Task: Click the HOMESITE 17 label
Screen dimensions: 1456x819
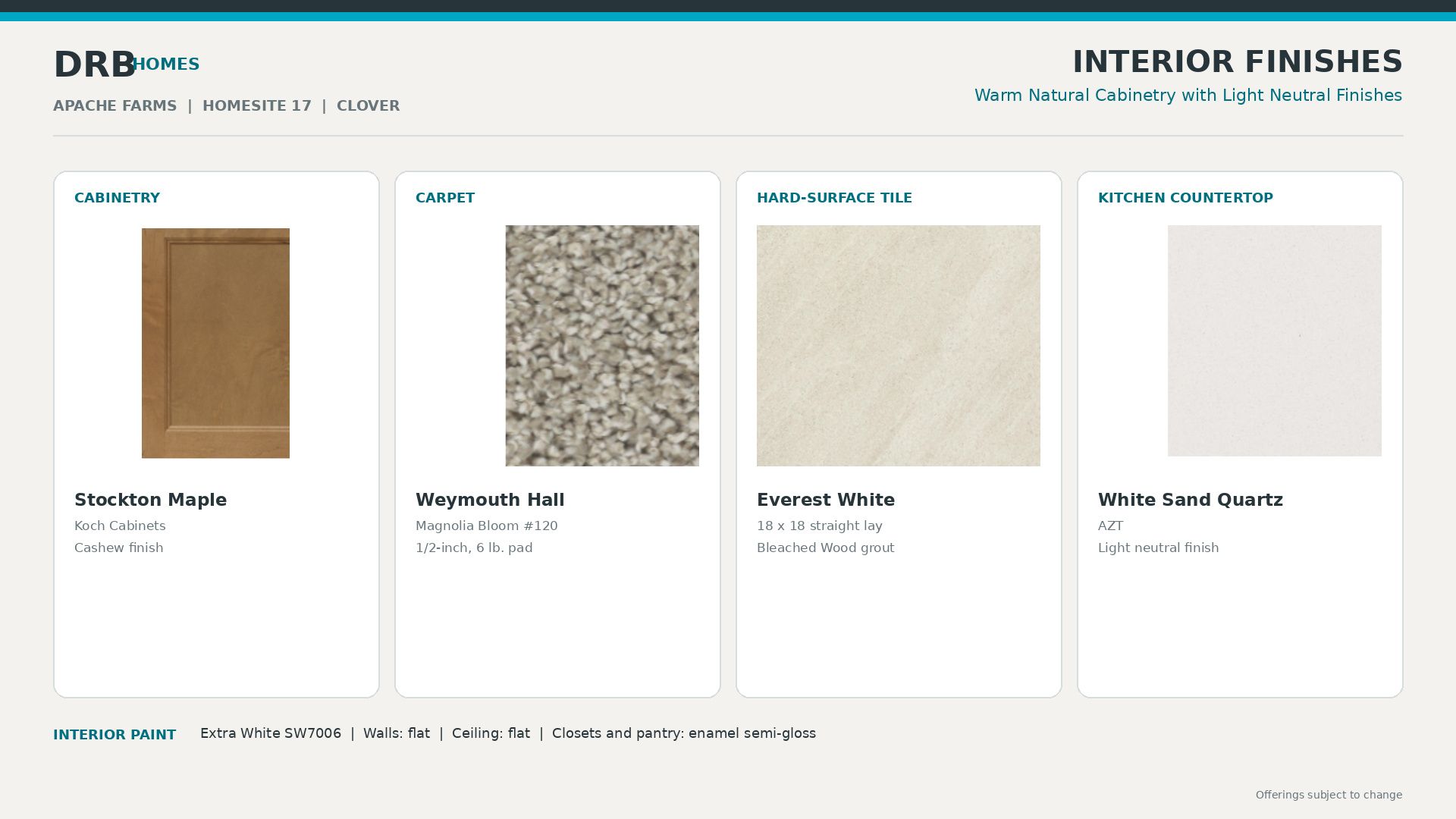Action: pos(257,106)
